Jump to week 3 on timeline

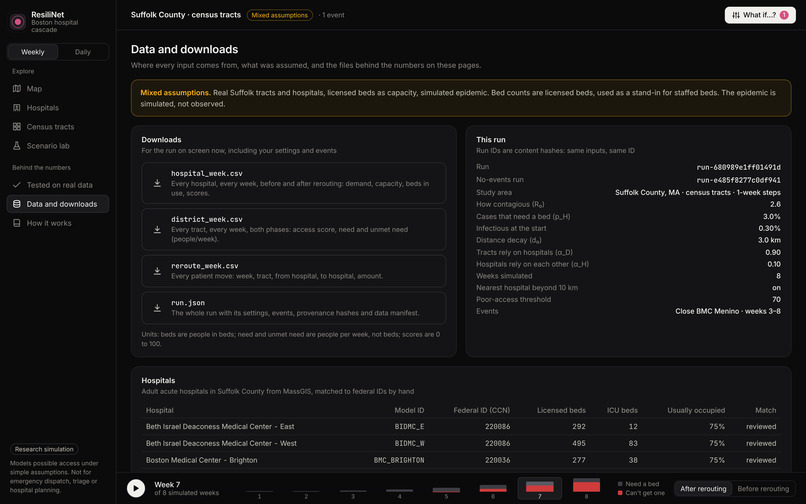tap(353, 489)
